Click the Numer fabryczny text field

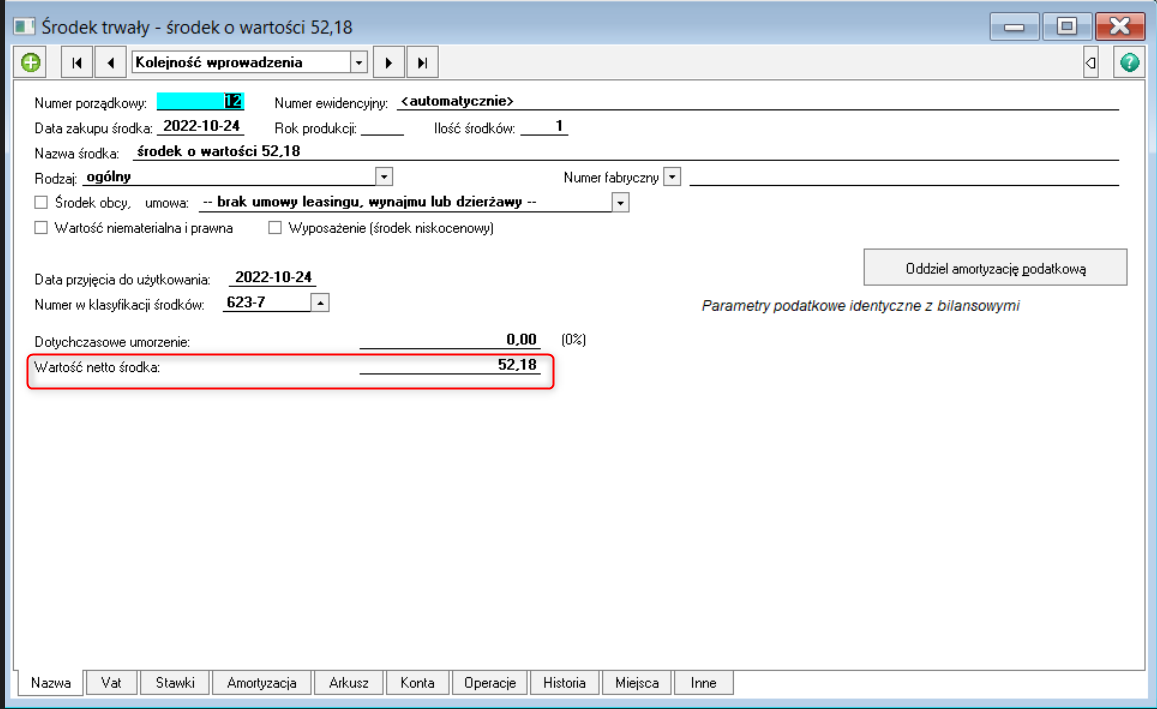pos(904,177)
